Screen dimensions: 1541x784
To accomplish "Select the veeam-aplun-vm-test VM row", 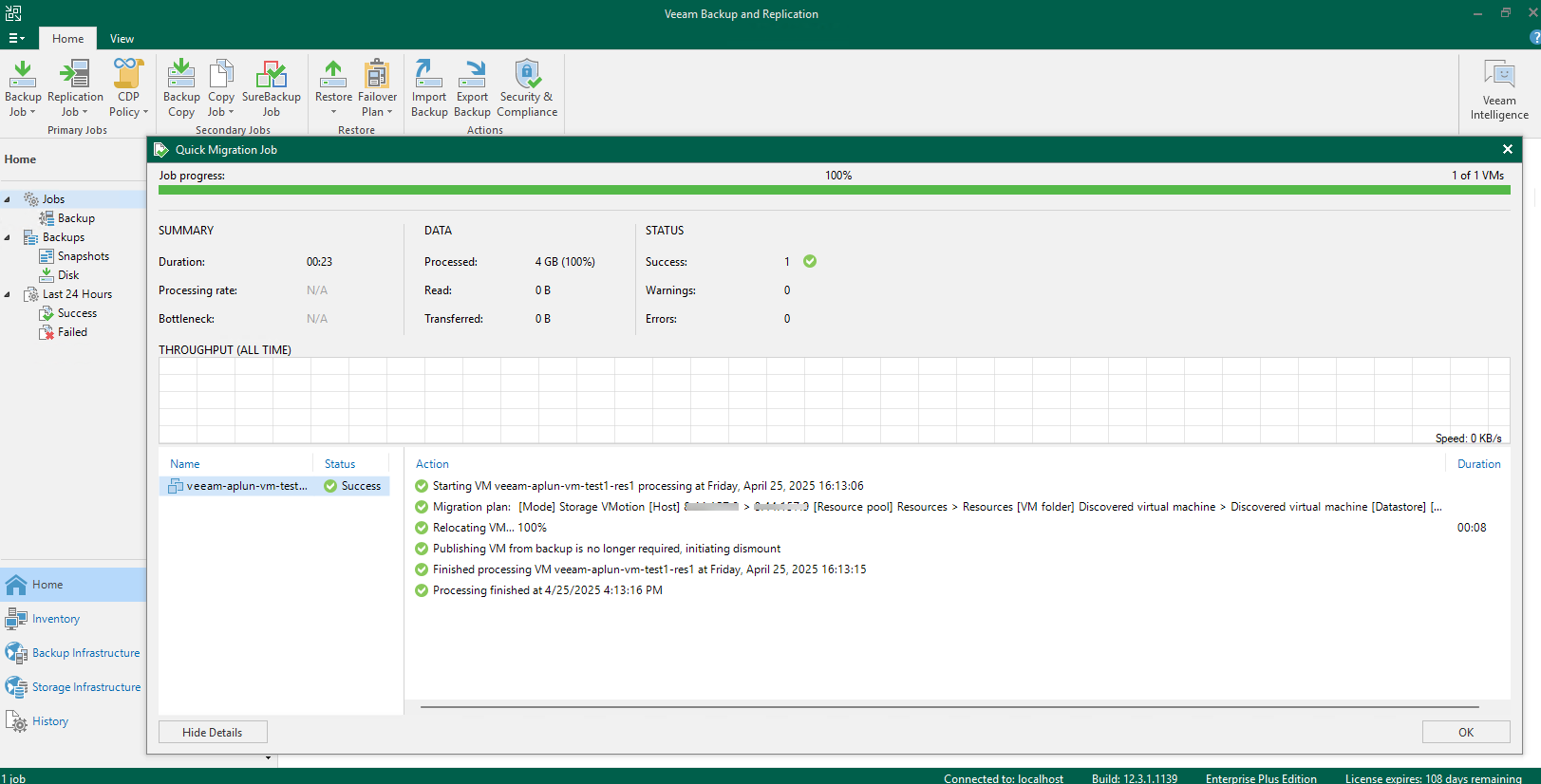I will click(x=274, y=486).
